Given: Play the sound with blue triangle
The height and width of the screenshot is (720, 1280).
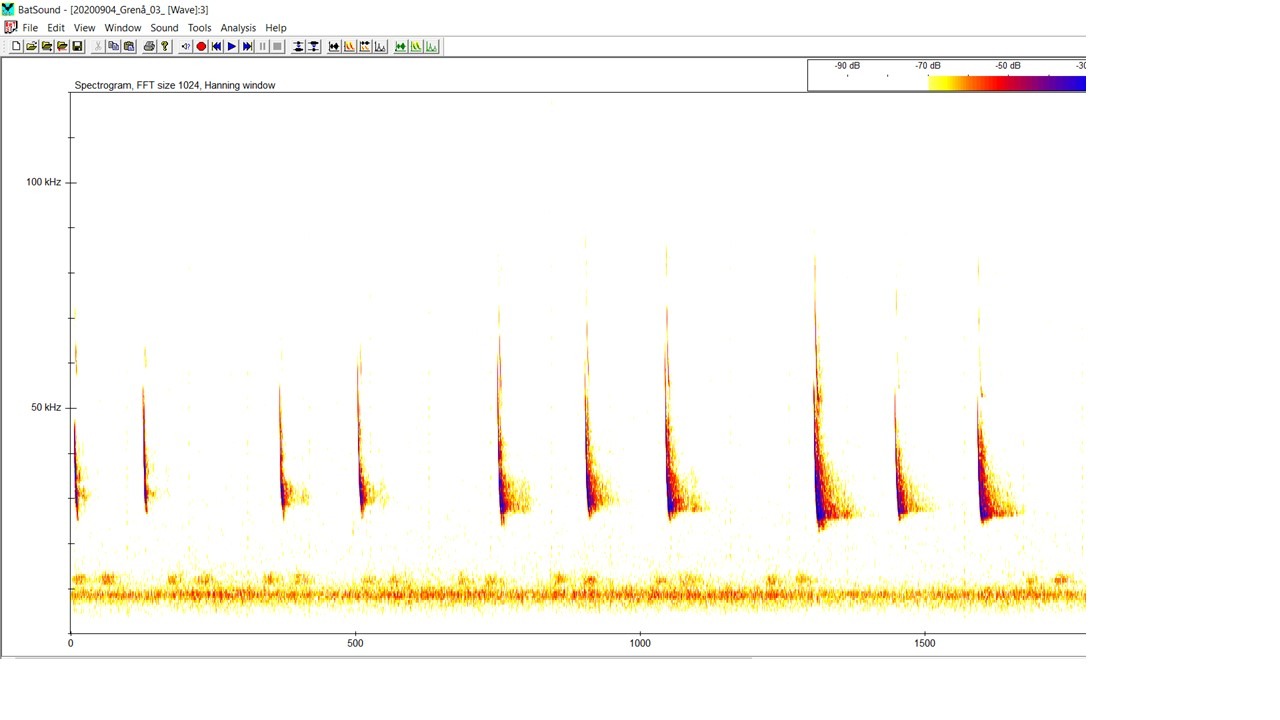Looking at the screenshot, I should (232, 47).
